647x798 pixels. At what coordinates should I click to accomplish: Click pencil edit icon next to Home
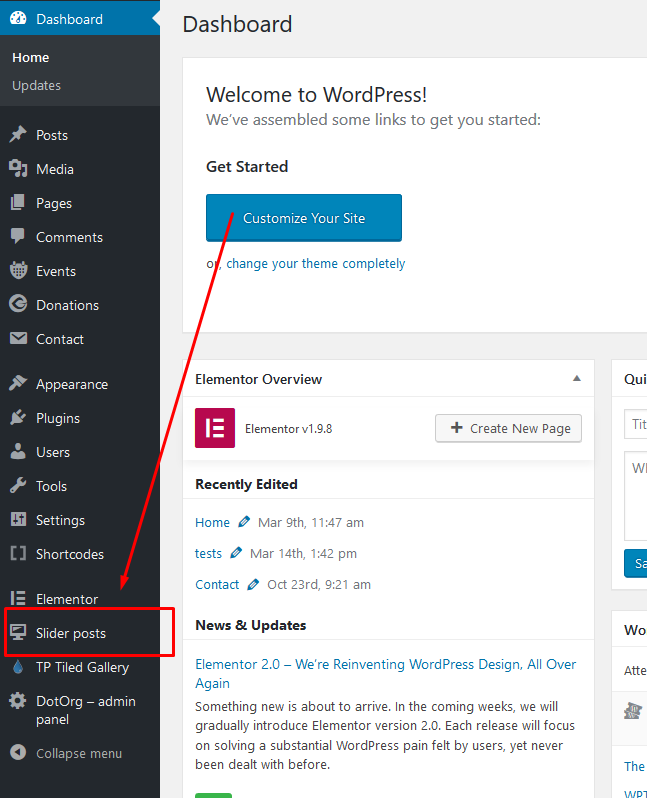coord(244,522)
